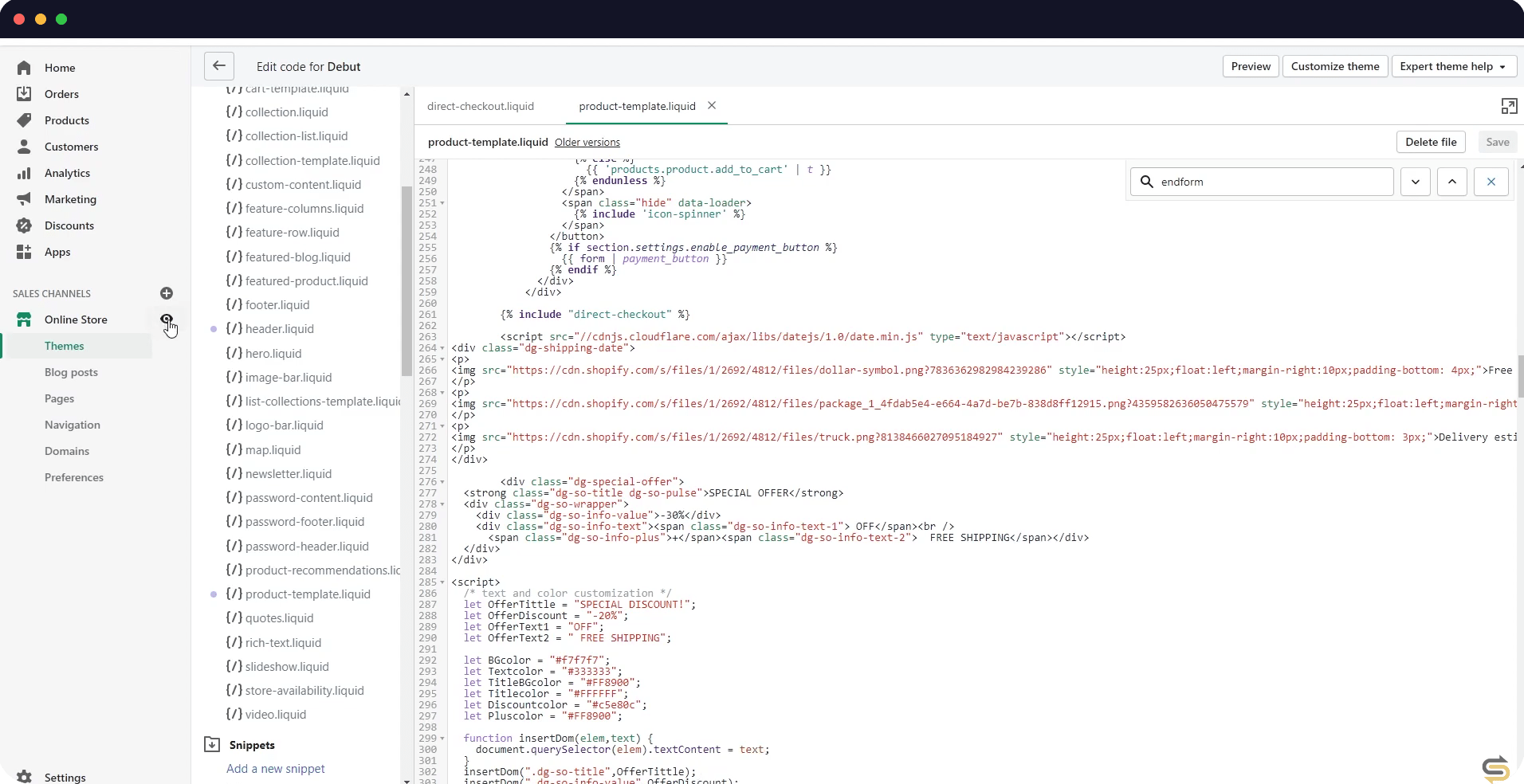Open the Customers person icon
Viewport: 1524px width, 784px height.
[x=24, y=147]
